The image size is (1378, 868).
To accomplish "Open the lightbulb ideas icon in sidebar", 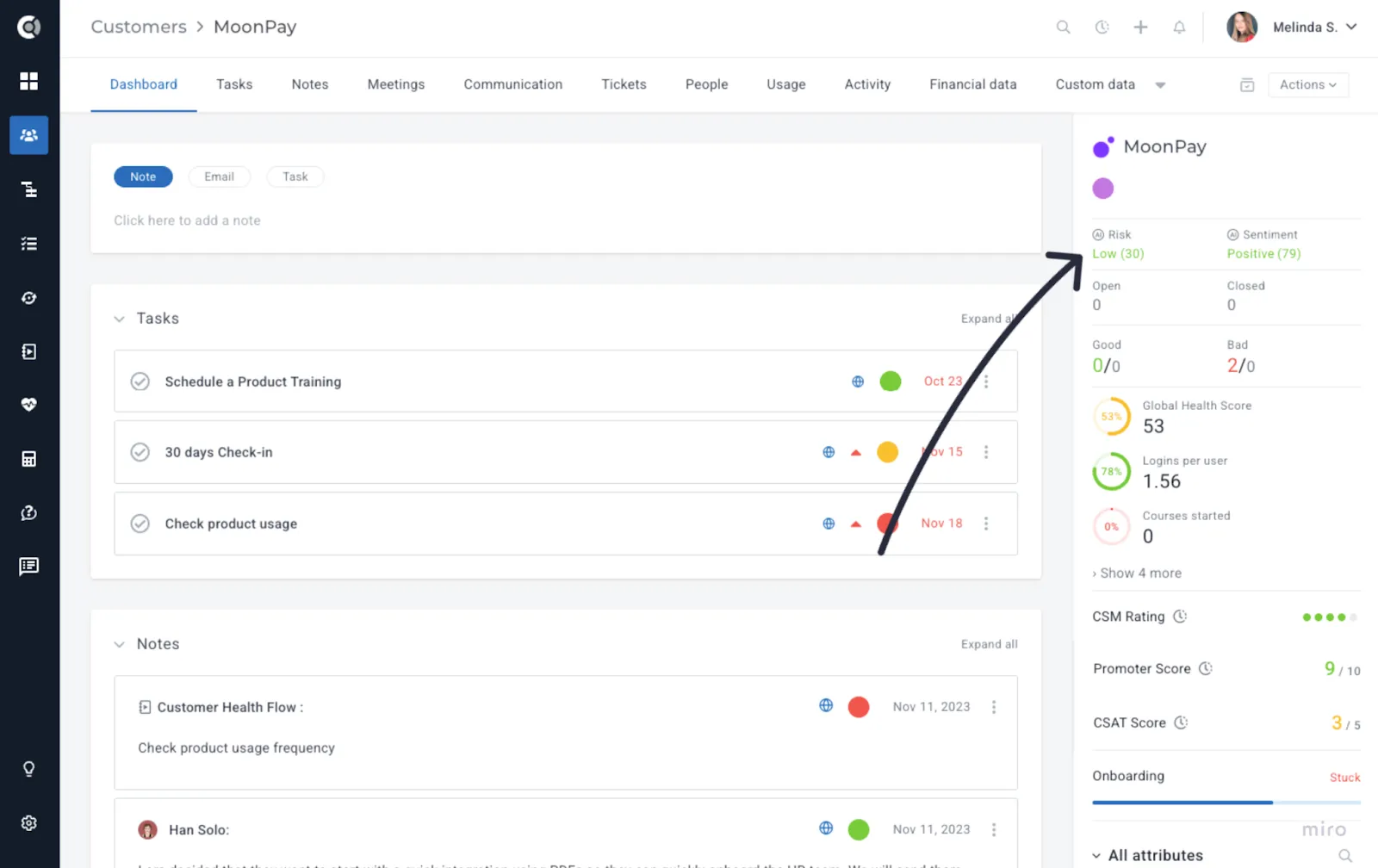I will tap(28, 769).
